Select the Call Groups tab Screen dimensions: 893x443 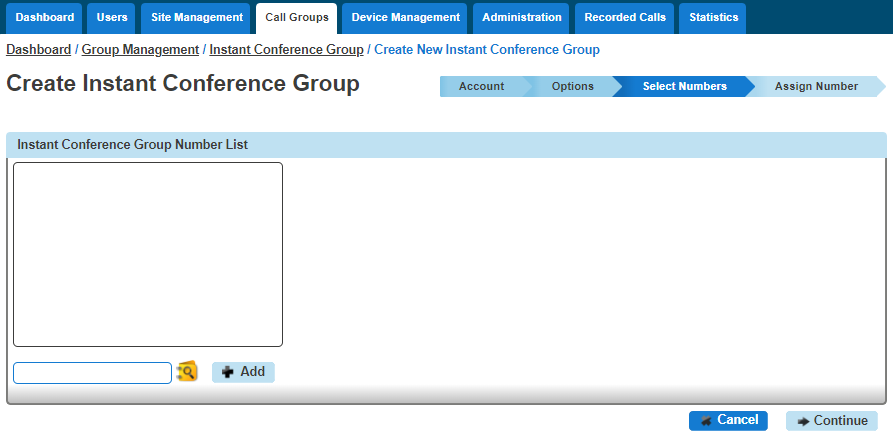click(297, 18)
